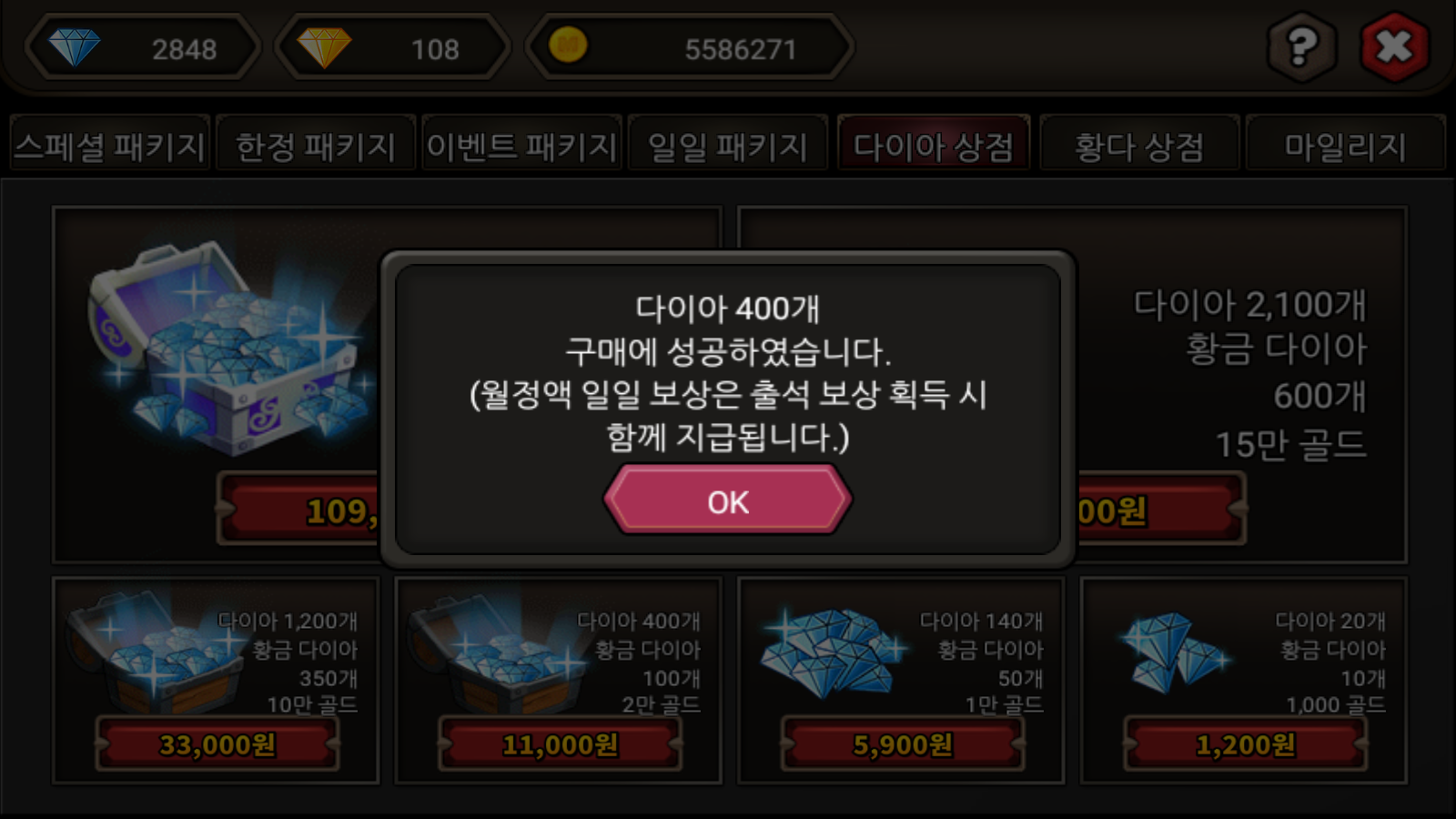Select the 다이아 상점 tab
1456x819 pixels.
[x=934, y=145]
